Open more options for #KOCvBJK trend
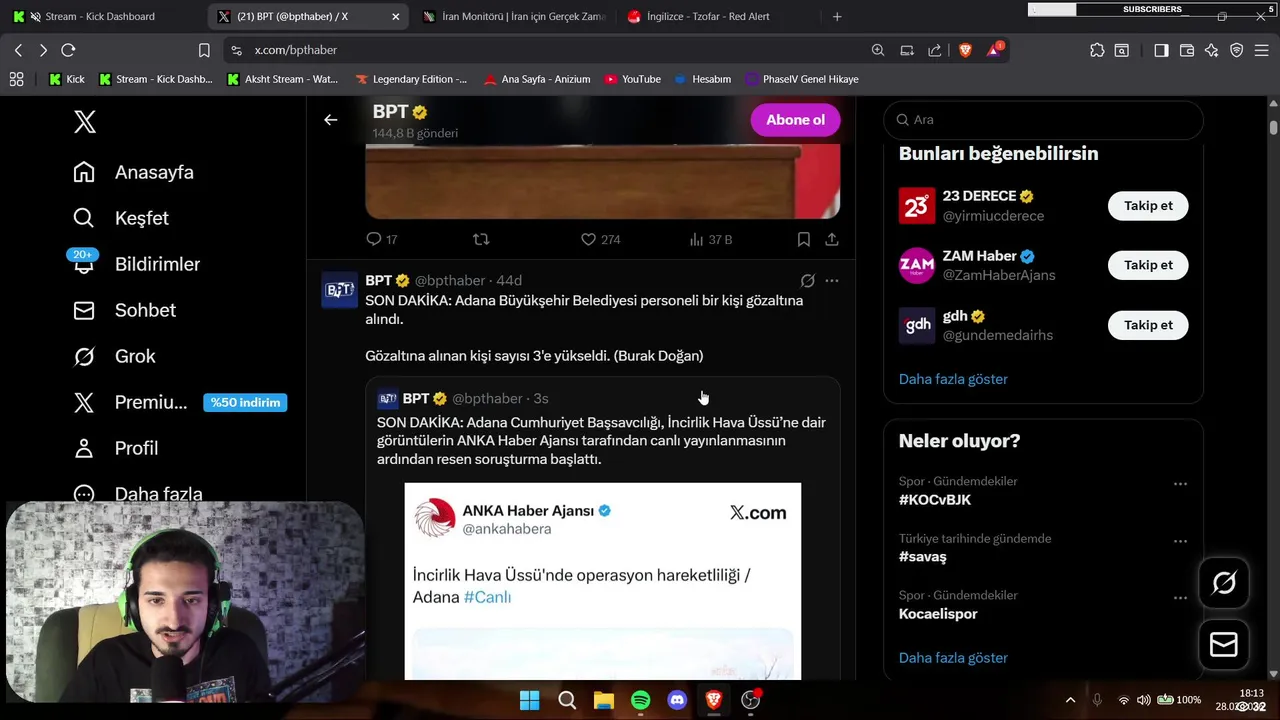 pos(1180,483)
